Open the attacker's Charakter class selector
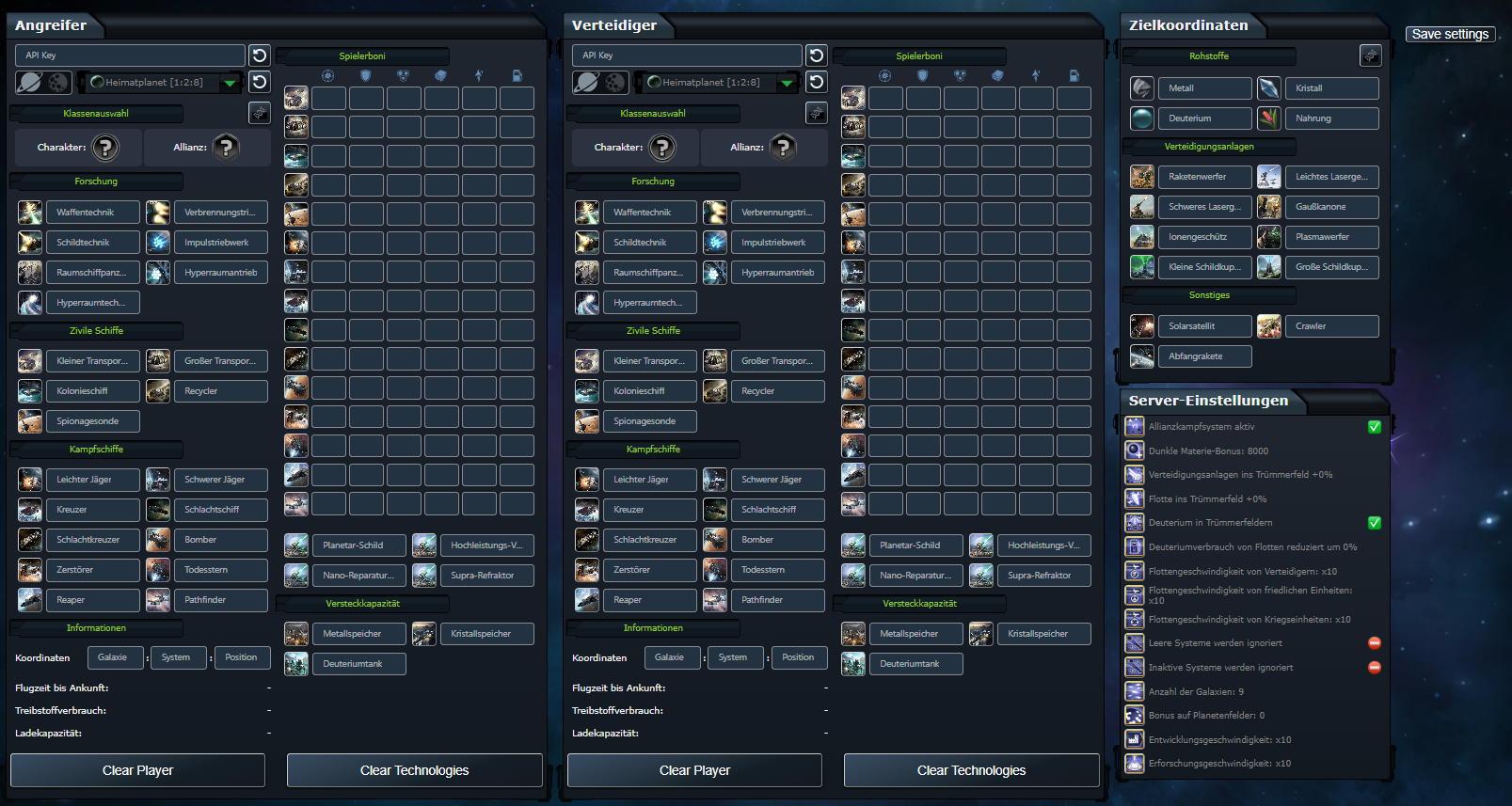The height and width of the screenshot is (806, 1512). 105,148
